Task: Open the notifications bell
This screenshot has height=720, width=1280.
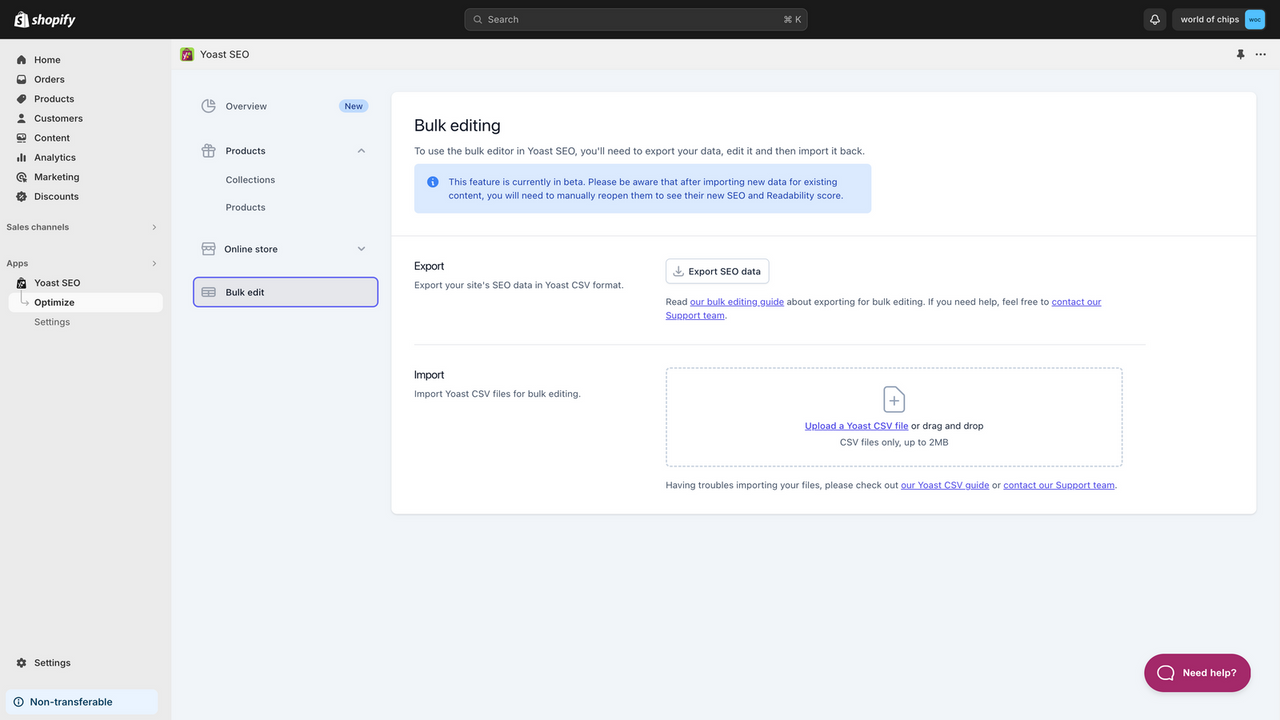Action: click(1155, 19)
